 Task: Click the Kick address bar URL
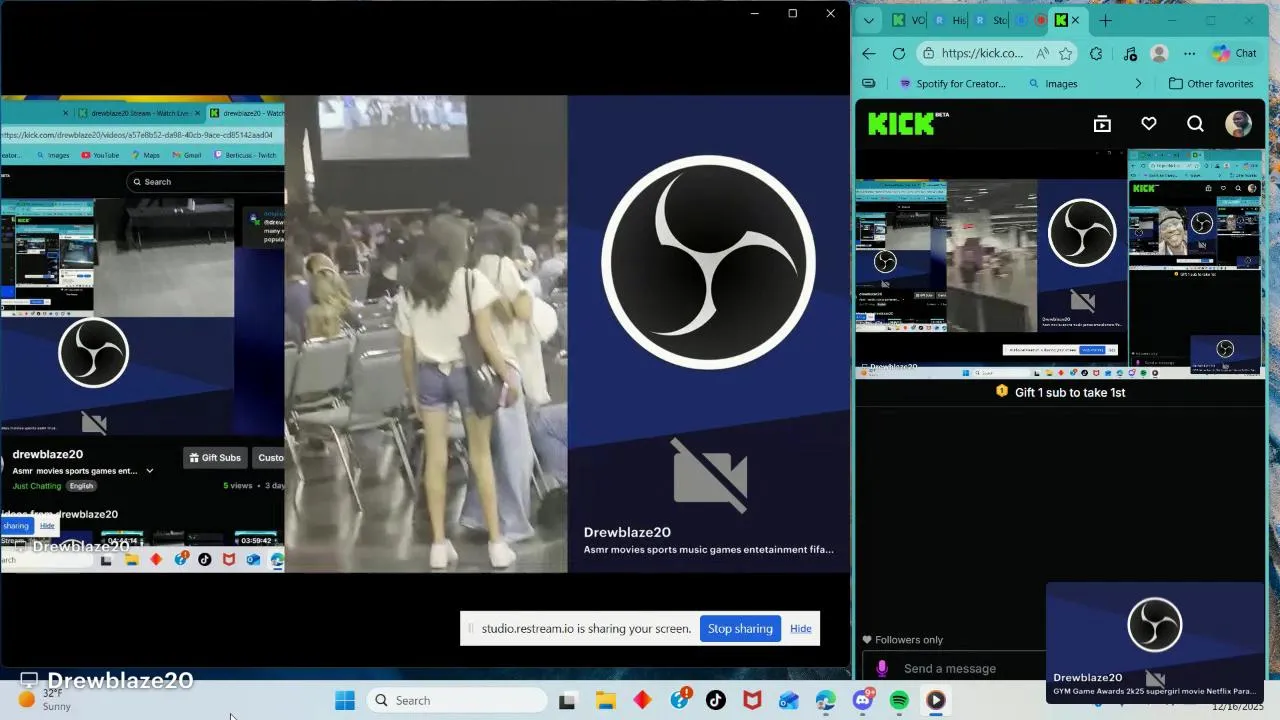pyautogui.click(x=982, y=54)
